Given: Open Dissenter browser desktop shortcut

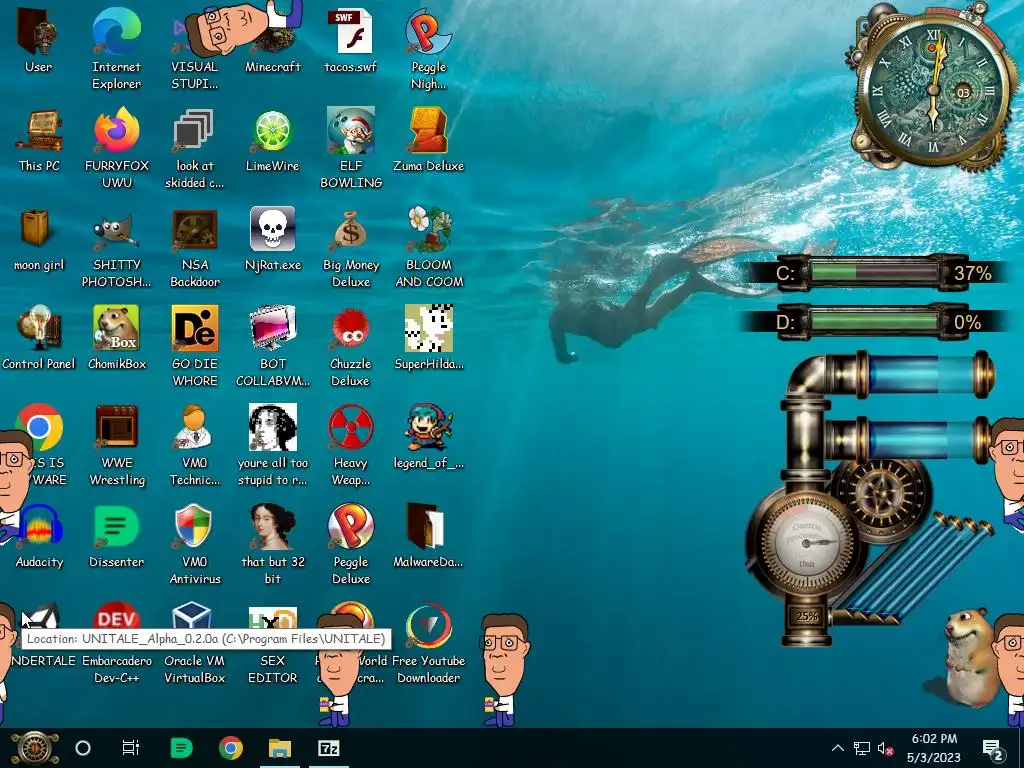Looking at the screenshot, I should tap(116, 526).
